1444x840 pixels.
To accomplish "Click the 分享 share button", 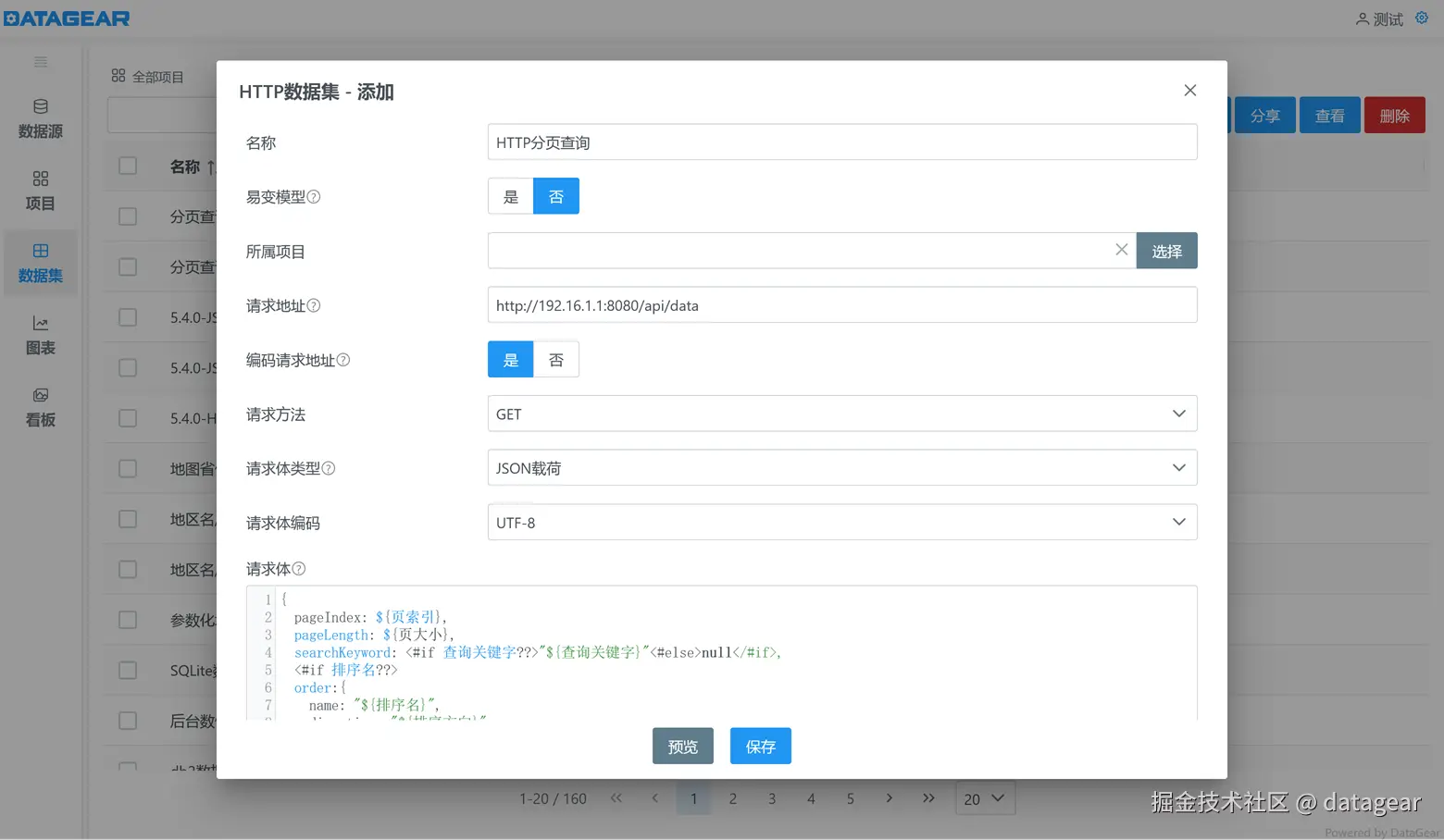I will 1265,116.
